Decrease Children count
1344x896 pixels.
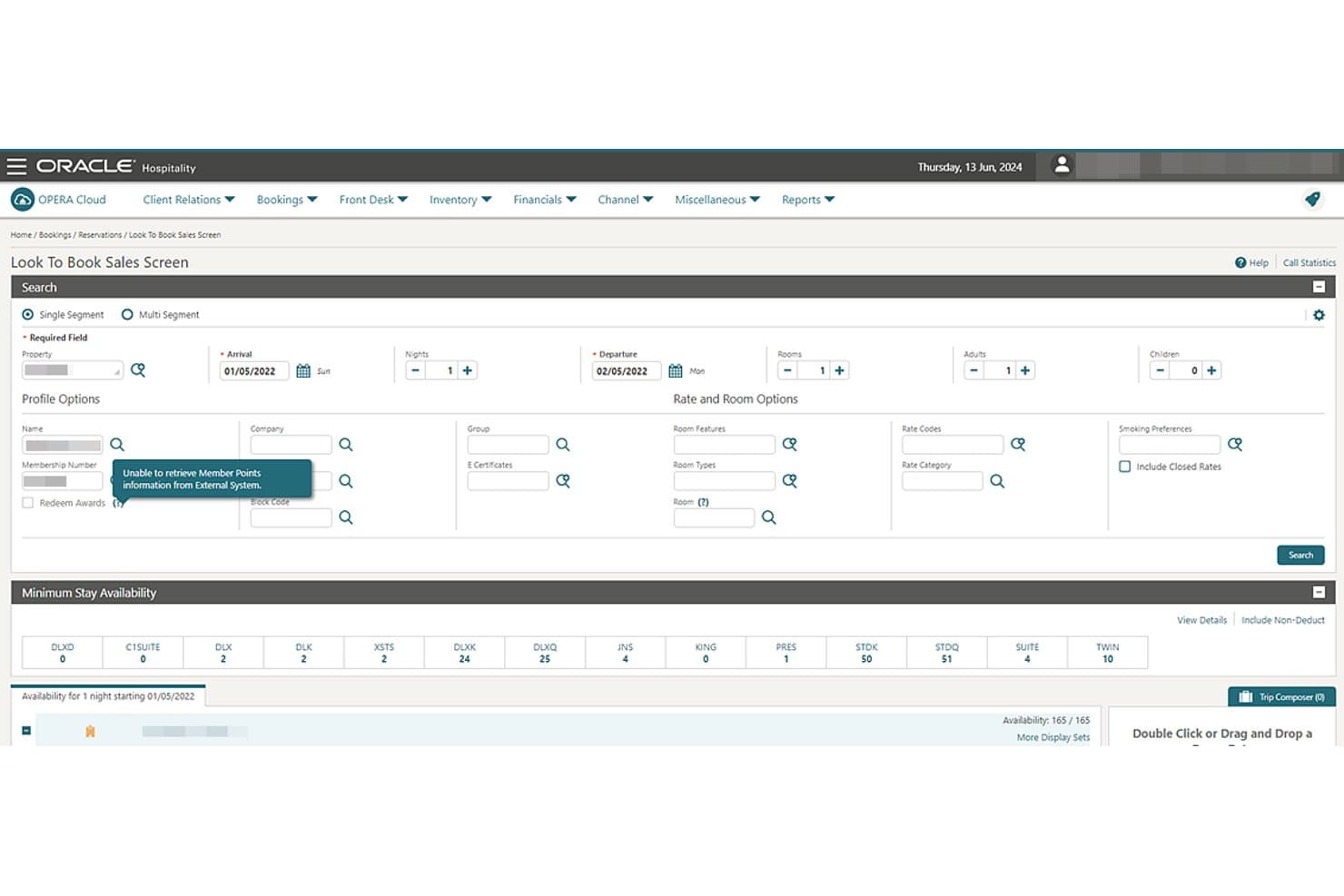[1160, 370]
